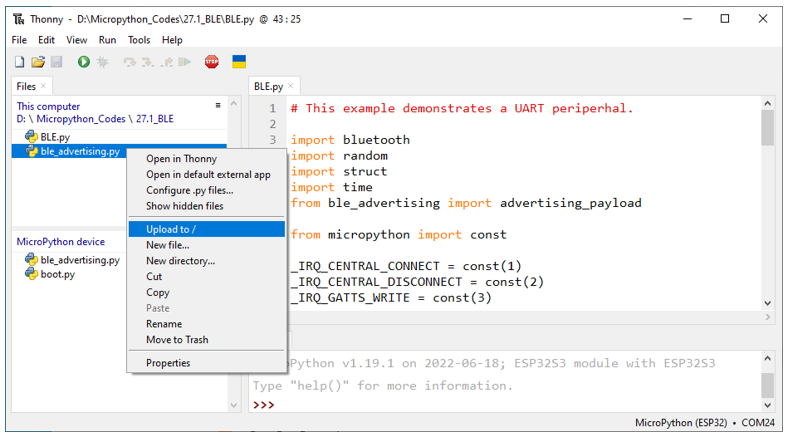
Task: Click the Step out toolbar icon
Action: click(x=167, y=62)
